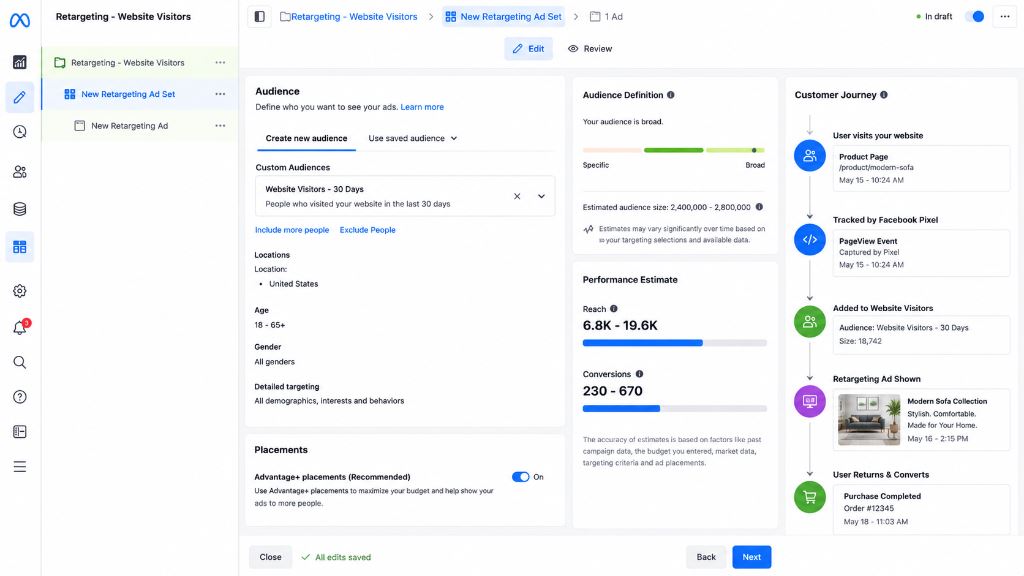Open Retargeting - Website Visitors breadcrumb
This screenshot has height=576, width=1024.
(x=349, y=16)
